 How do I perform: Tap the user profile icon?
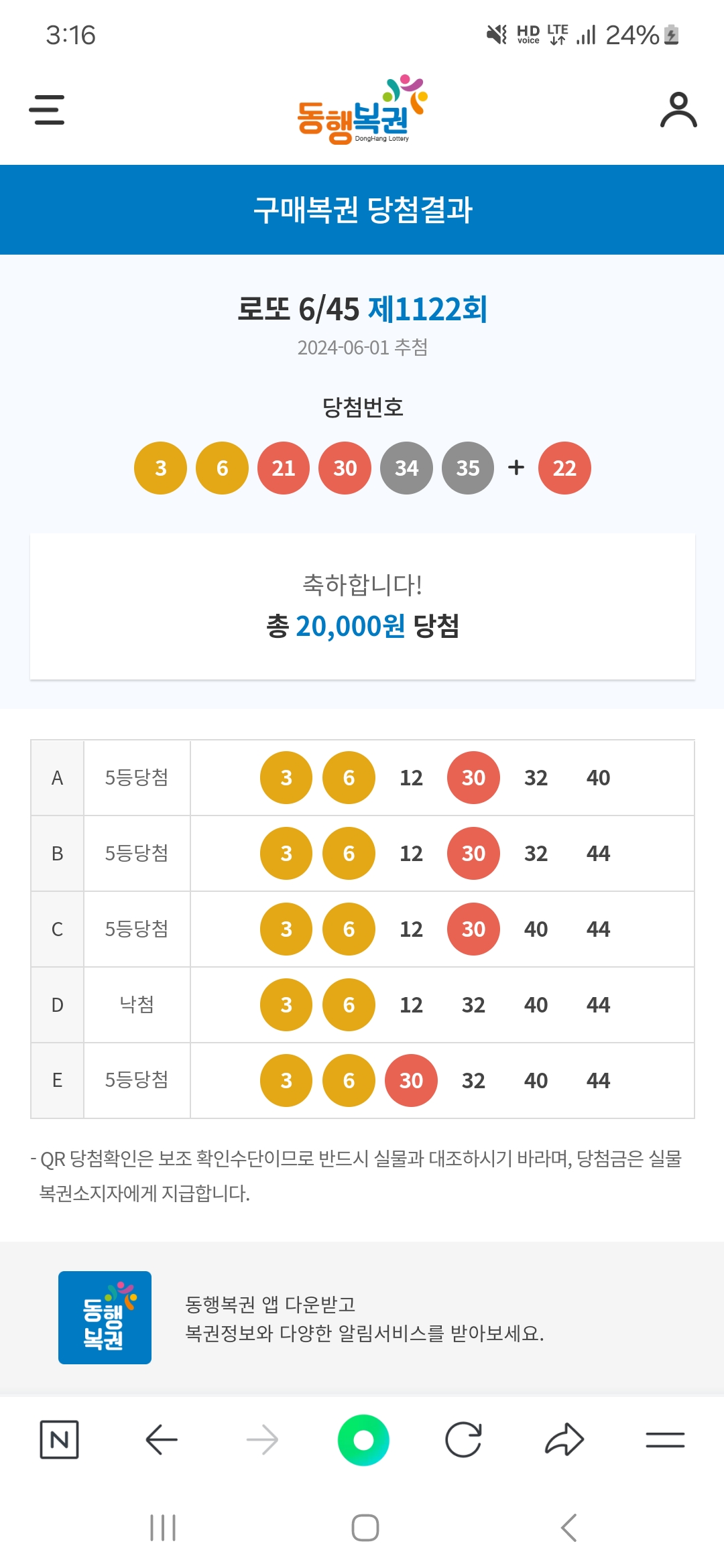click(x=678, y=110)
